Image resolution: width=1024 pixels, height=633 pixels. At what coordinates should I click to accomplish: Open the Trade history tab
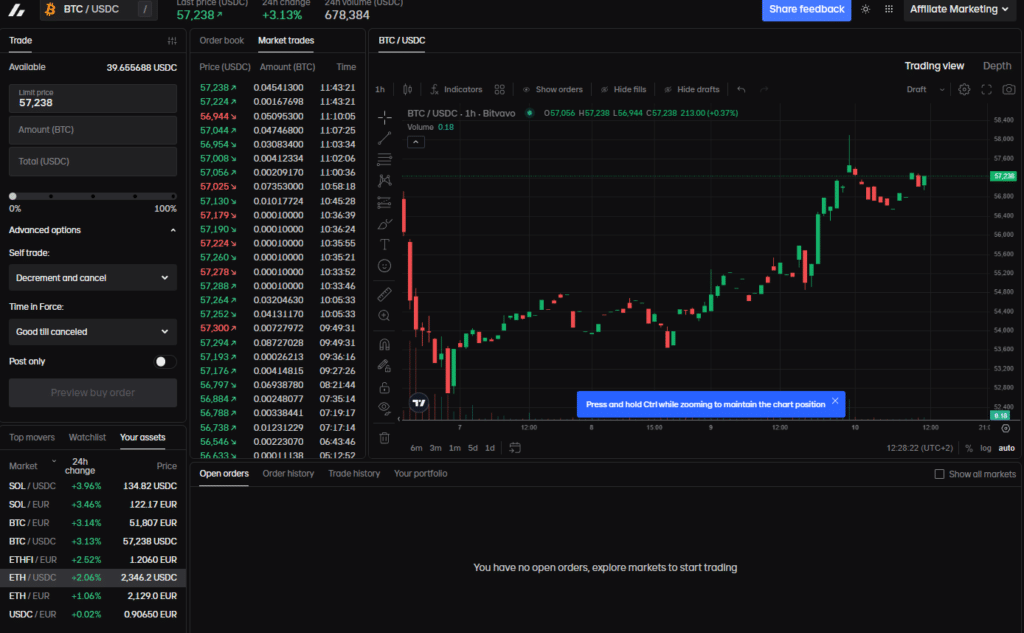(354, 474)
